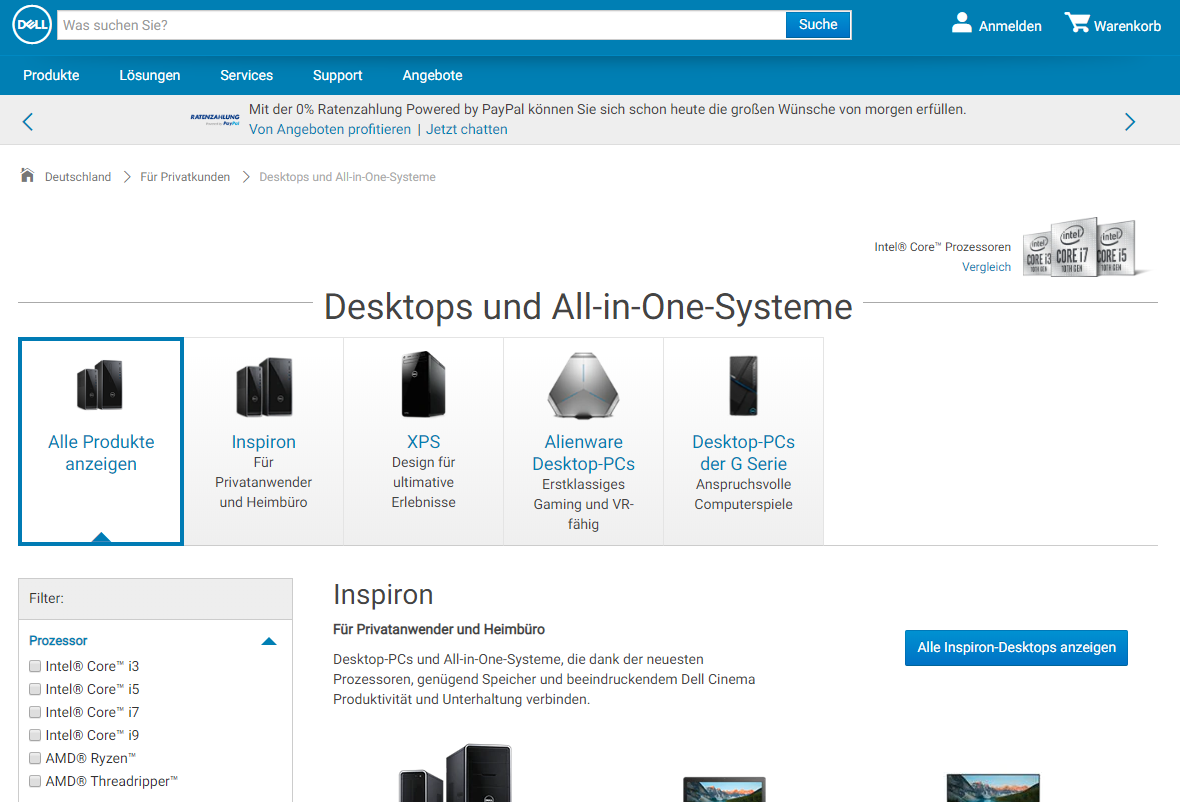Screen dimensions: 1180x802
Task: Click the Ratenzahlung PayPal logo
Action: coord(214,120)
